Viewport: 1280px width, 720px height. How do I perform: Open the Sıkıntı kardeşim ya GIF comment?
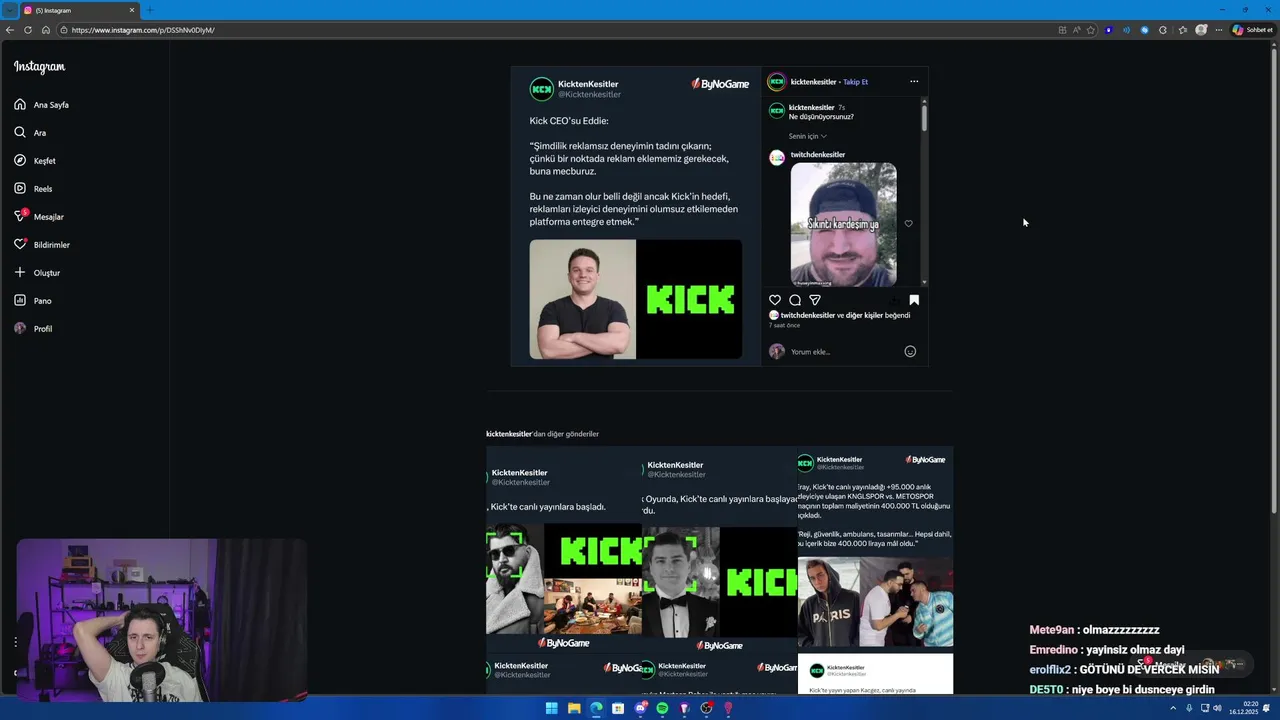coord(844,225)
